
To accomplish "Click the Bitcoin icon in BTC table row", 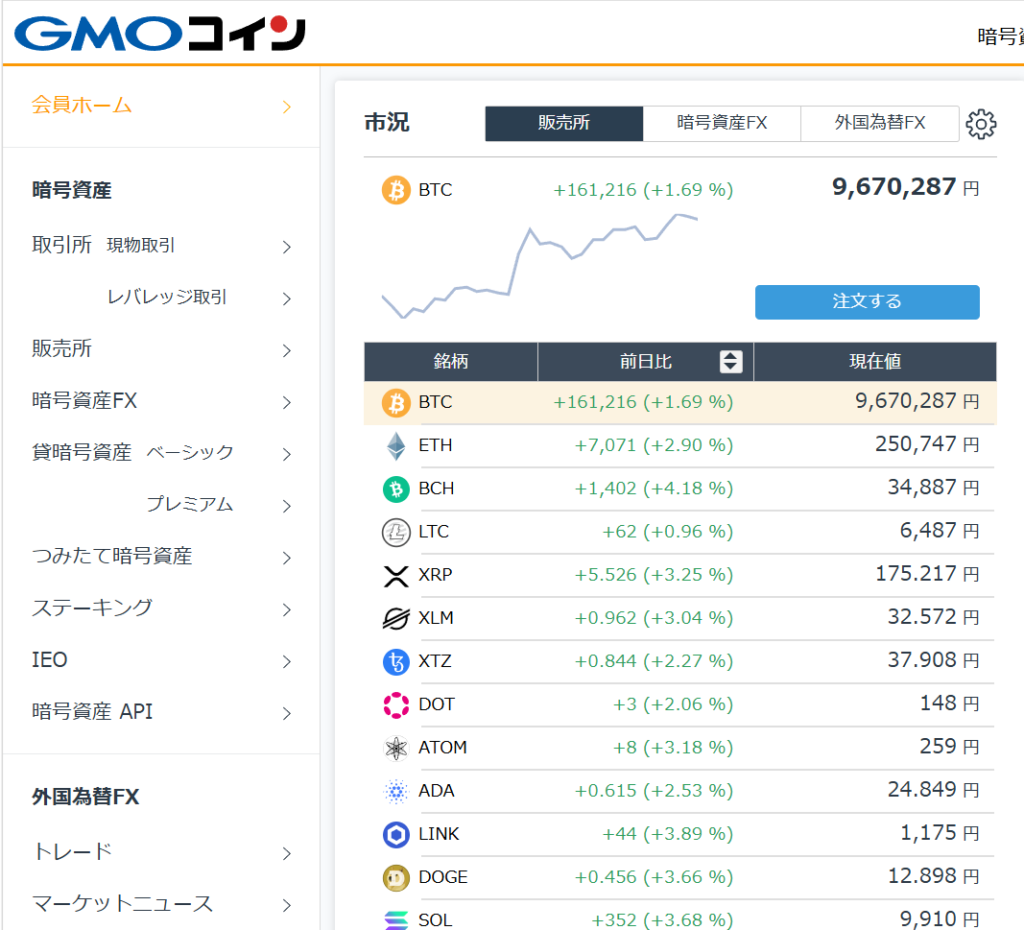I will point(396,402).
